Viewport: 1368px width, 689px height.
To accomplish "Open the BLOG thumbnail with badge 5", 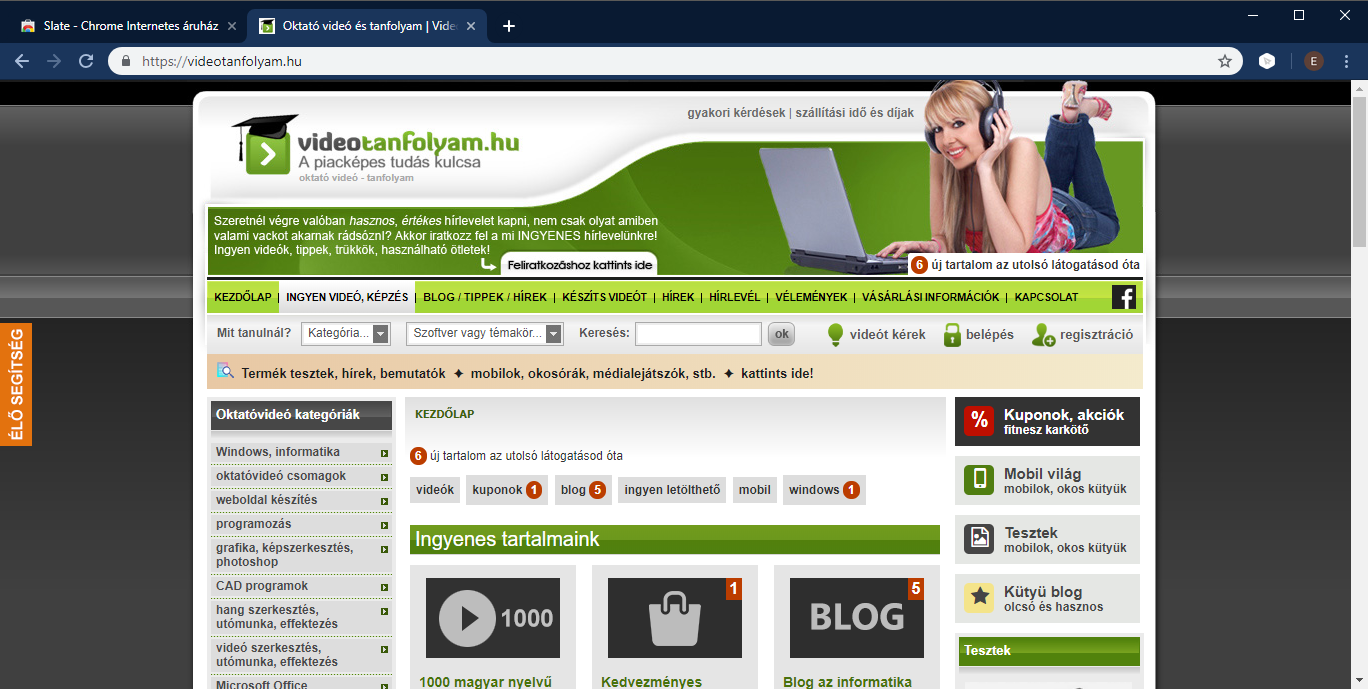I will pyautogui.click(x=857, y=618).
